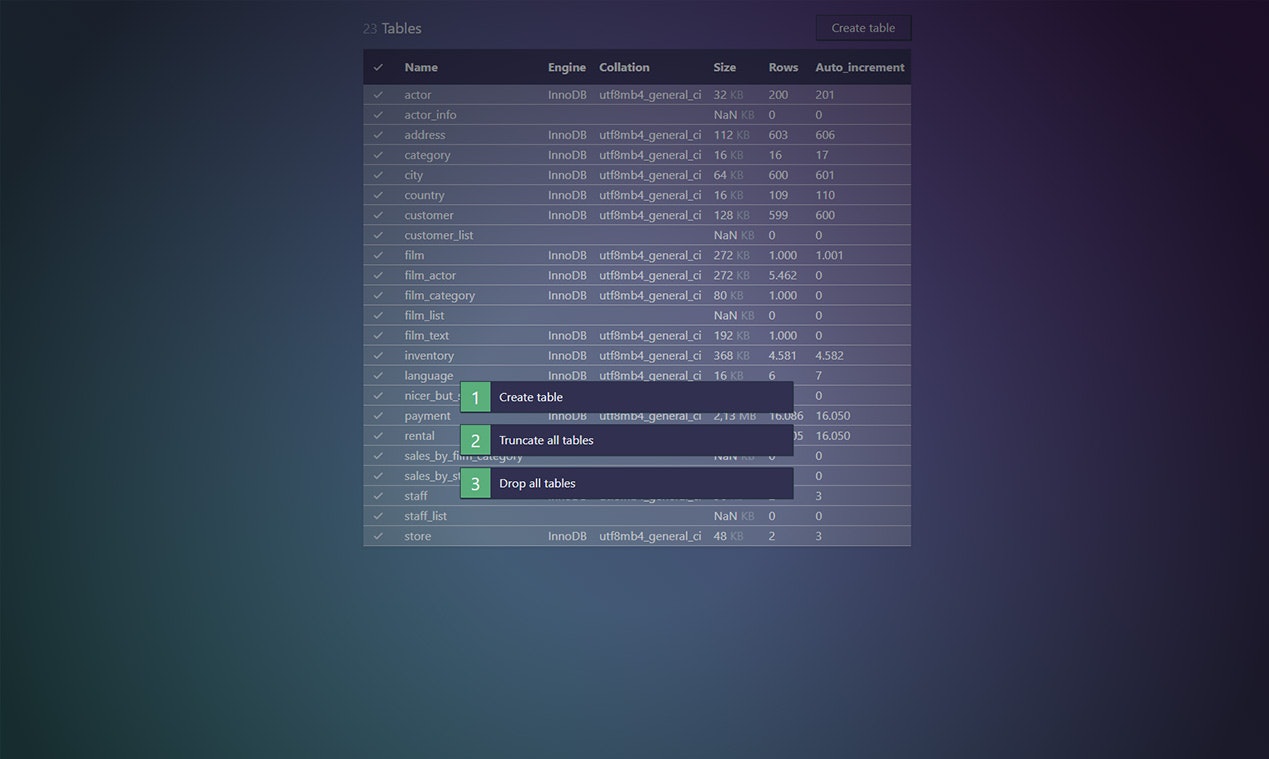Click the Create table button above the table list
Image resolution: width=1269 pixels, height=759 pixels.
pos(863,28)
